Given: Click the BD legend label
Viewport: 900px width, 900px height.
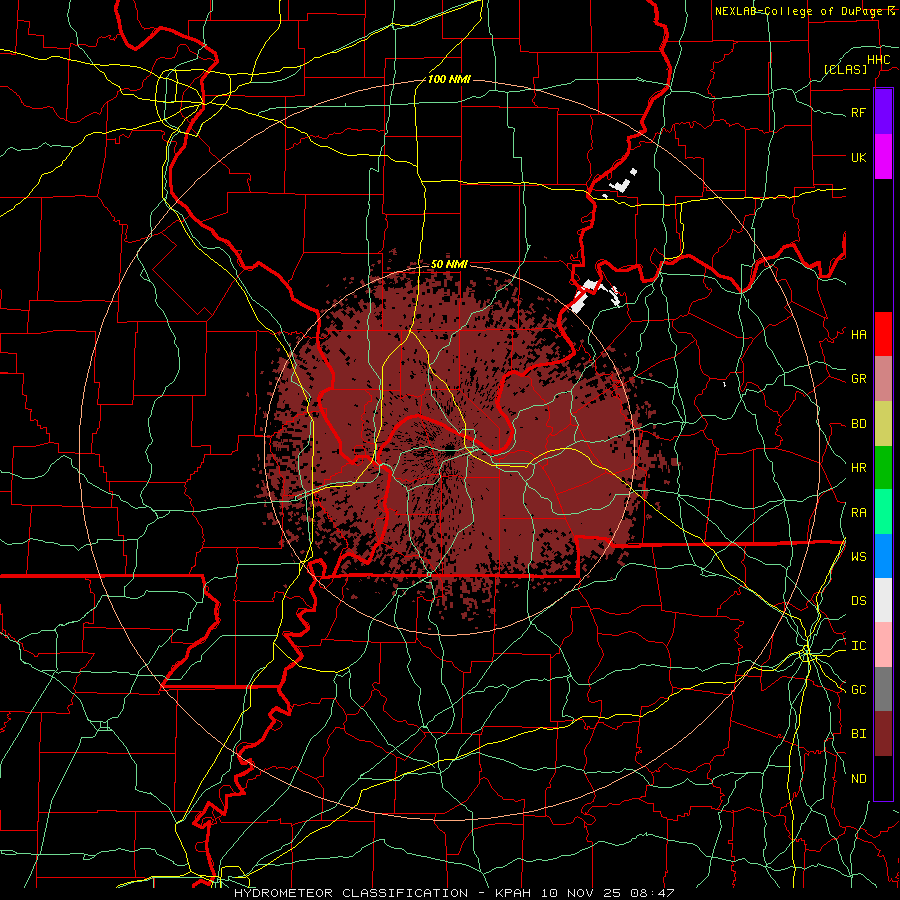Looking at the screenshot, I should [x=859, y=424].
